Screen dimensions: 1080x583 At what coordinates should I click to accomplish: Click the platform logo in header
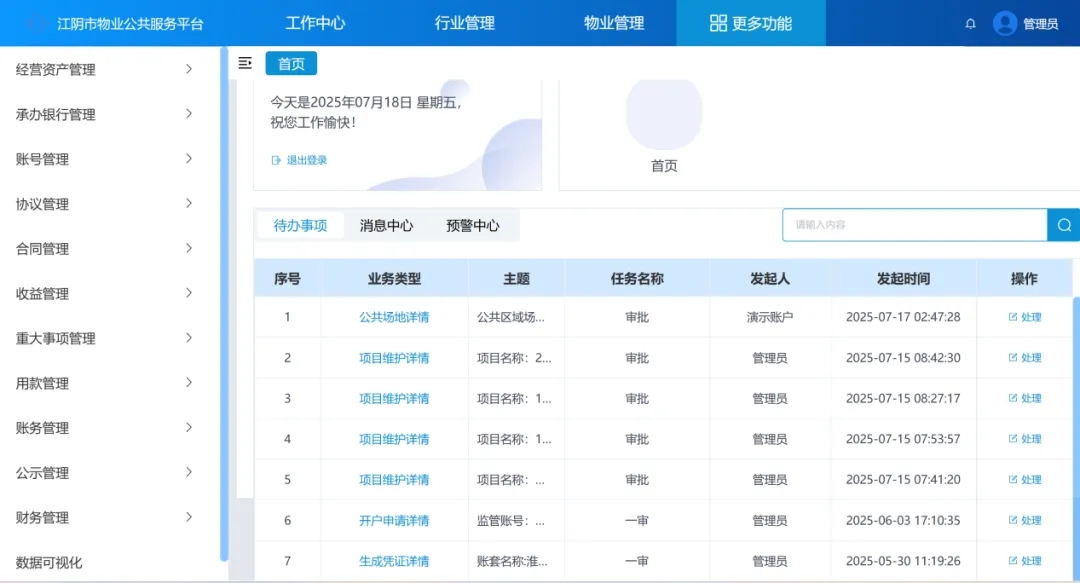click(x=37, y=23)
